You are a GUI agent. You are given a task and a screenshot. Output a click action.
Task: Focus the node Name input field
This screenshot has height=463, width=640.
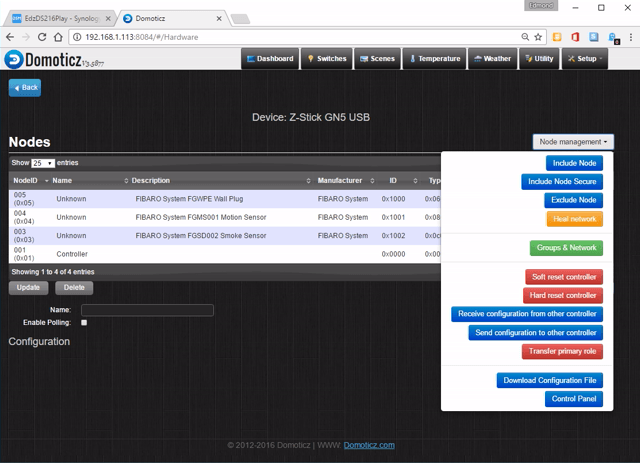tap(147, 310)
